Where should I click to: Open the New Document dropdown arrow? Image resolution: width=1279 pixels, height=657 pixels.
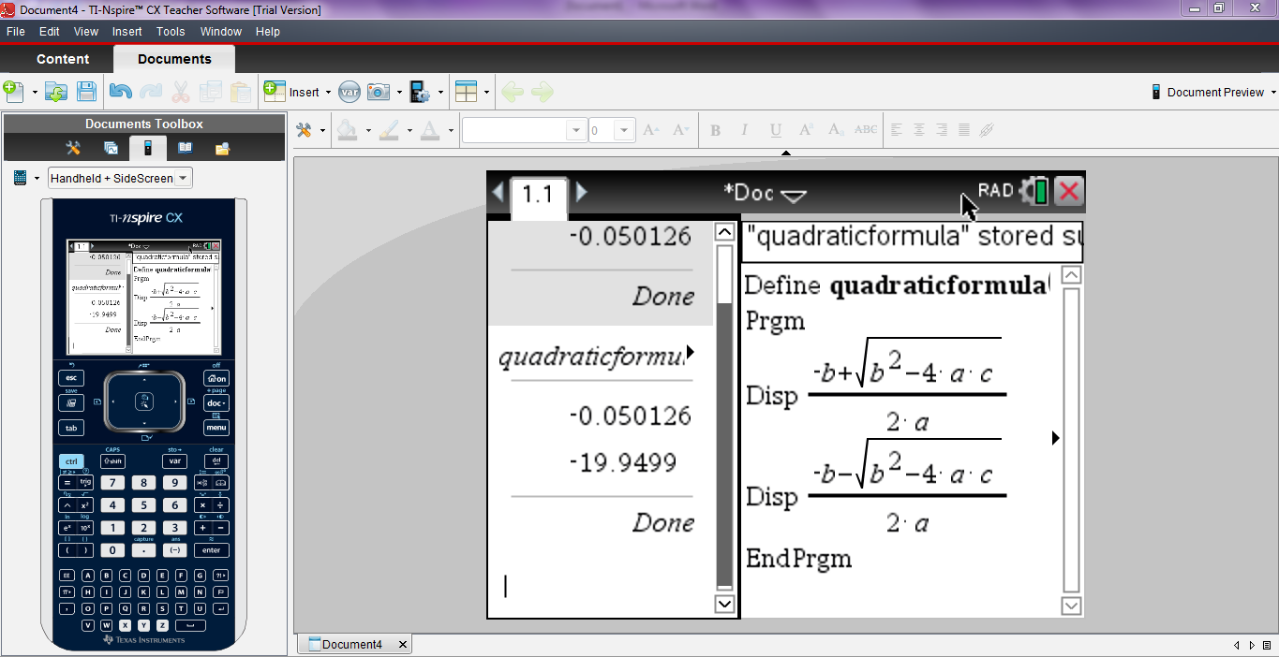pos(35,93)
